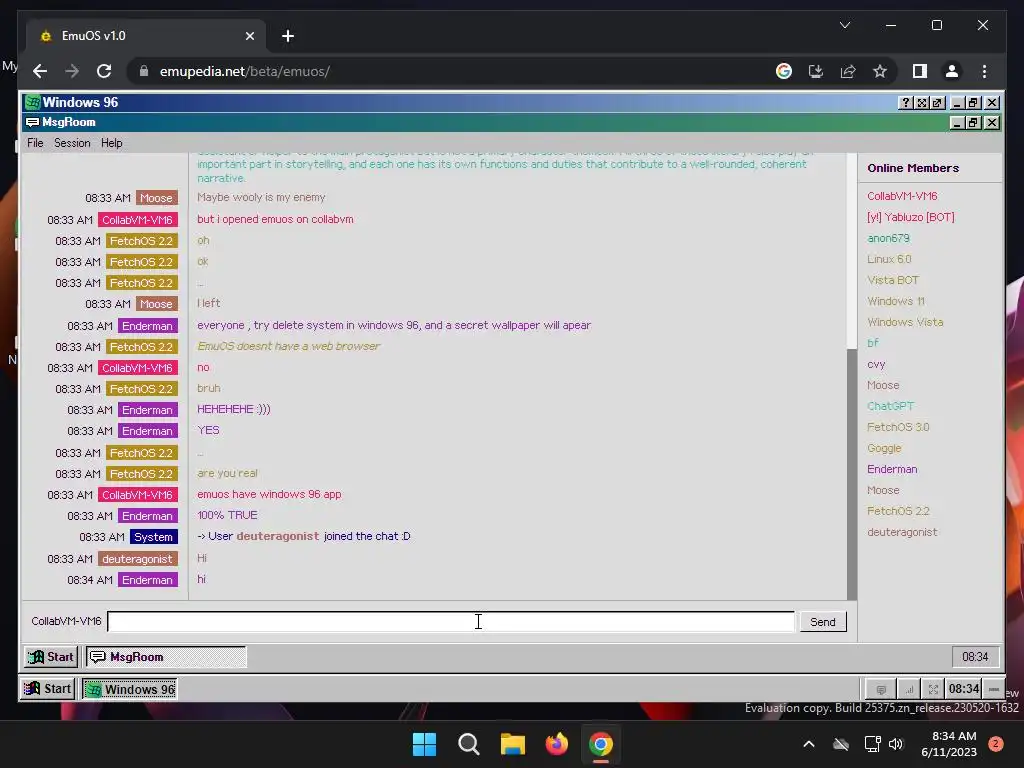Click the deuteragonist sender tag on the 'Hi' message
Screen dimensions: 1024x768
[x=137, y=559]
